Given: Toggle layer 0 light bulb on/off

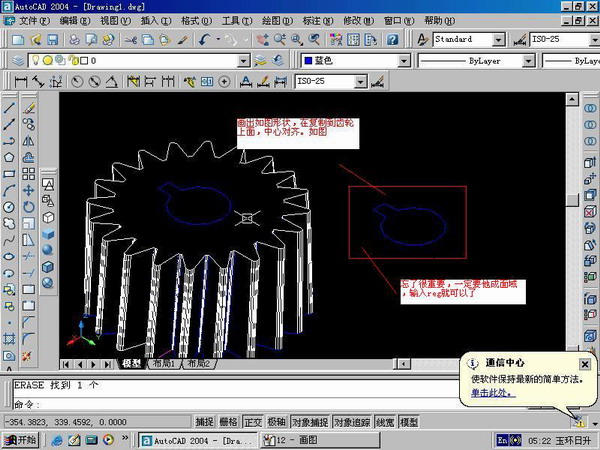Looking at the screenshot, I should 36,60.
